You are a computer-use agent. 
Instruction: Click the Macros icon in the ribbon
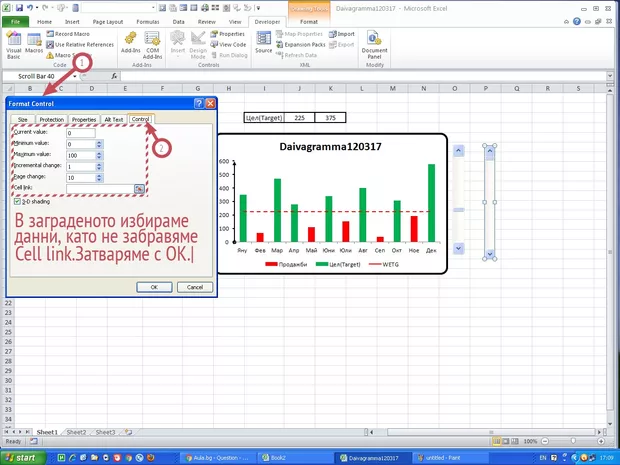tap(34, 44)
